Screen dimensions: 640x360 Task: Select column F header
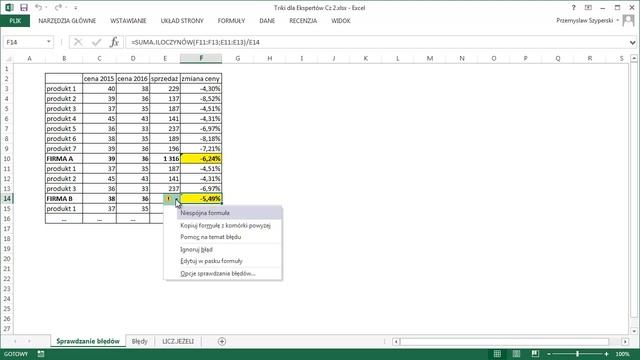pos(201,59)
